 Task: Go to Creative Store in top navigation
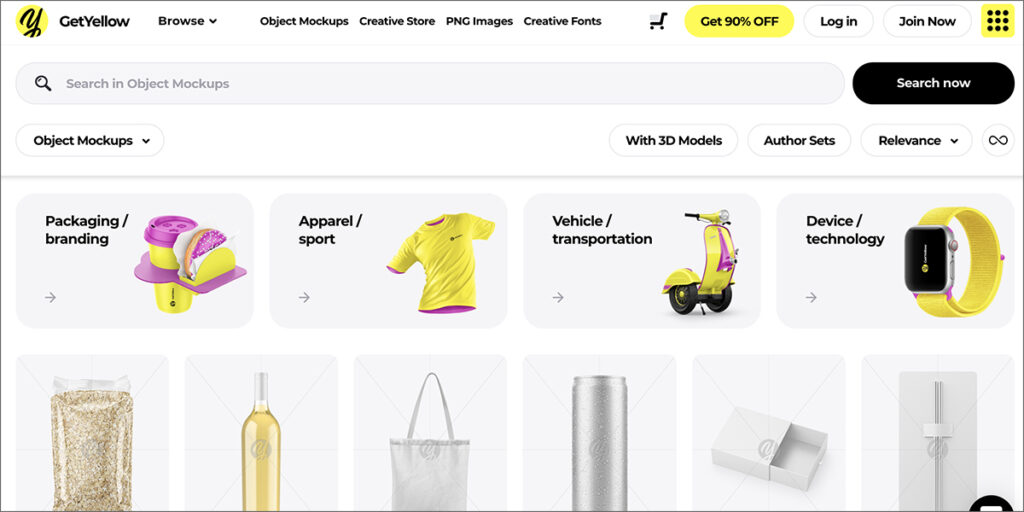click(397, 21)
